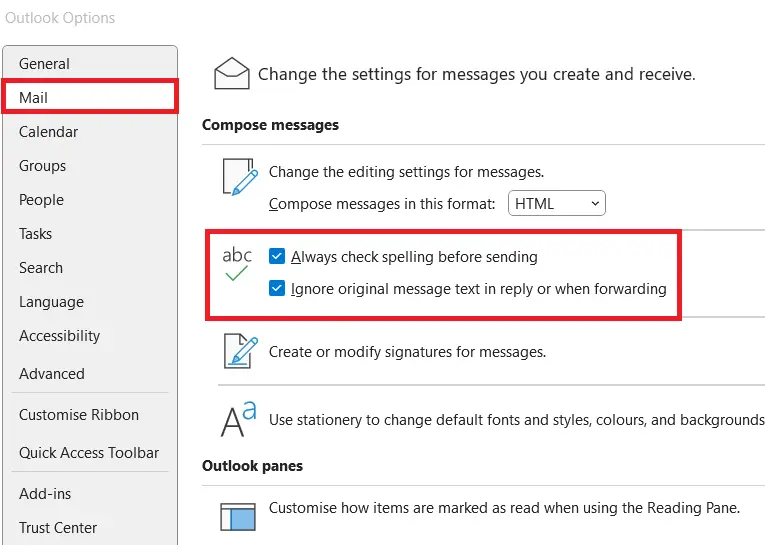This screenshot has width=765, height=545.
Task: Click the Outlook Options window title
Action: click(60, 18)
